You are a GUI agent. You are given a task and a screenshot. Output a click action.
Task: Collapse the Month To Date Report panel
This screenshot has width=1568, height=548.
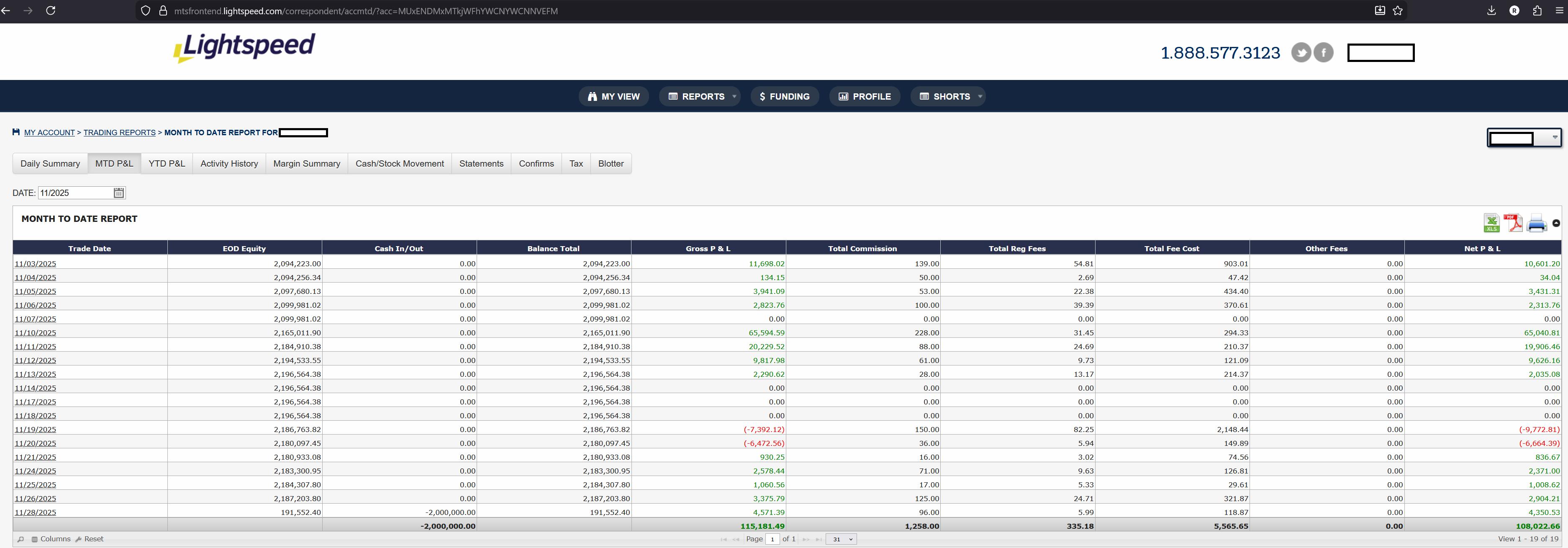click(1556, 224)
